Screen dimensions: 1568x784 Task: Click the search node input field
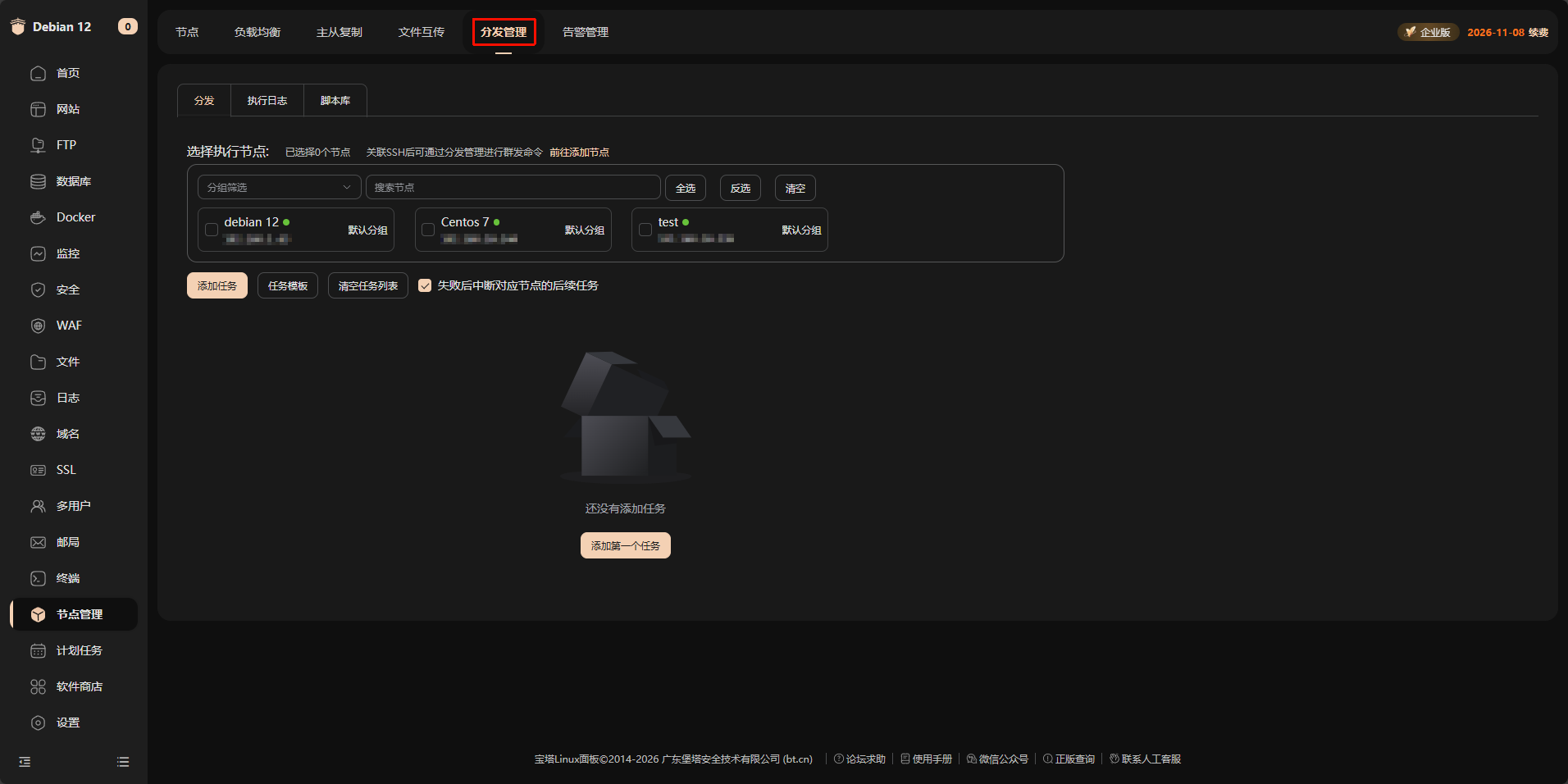point(513,188)
